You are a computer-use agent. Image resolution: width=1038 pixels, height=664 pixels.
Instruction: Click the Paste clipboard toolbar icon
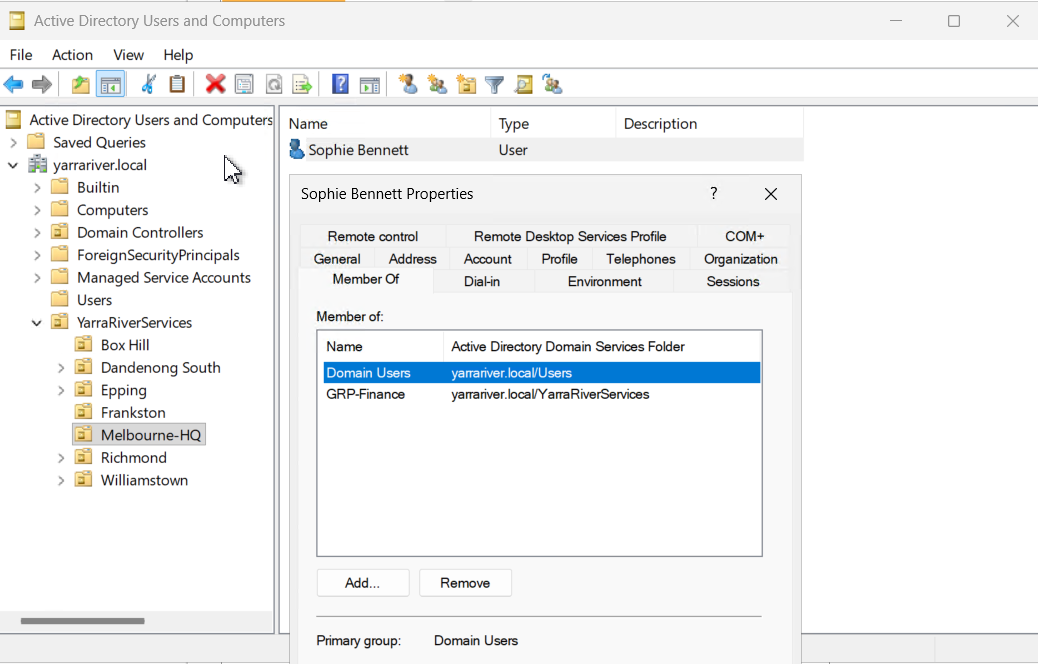pyautogui.click(x=177, y=84)
